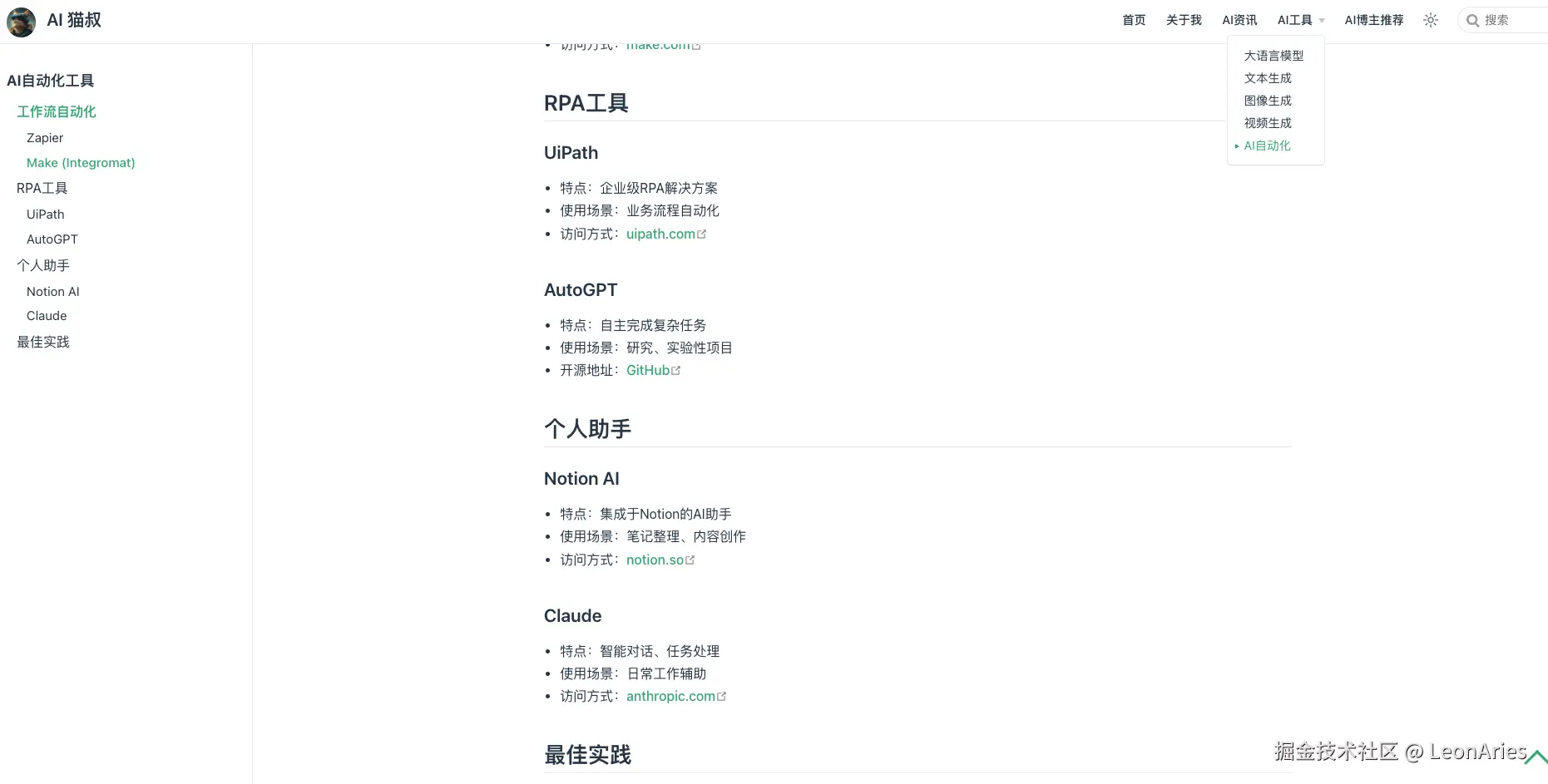Jump to Zapier in the sidebar

(x=45, y=138)
